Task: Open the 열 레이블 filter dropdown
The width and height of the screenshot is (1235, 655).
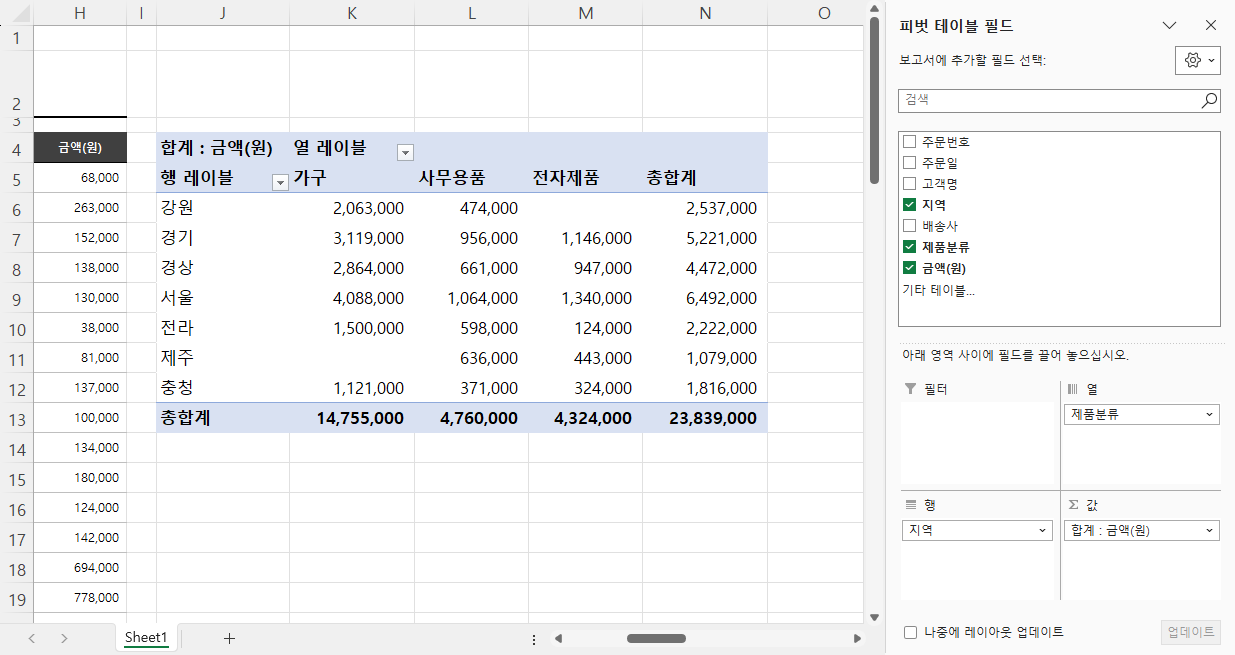Action: [405, 152]
